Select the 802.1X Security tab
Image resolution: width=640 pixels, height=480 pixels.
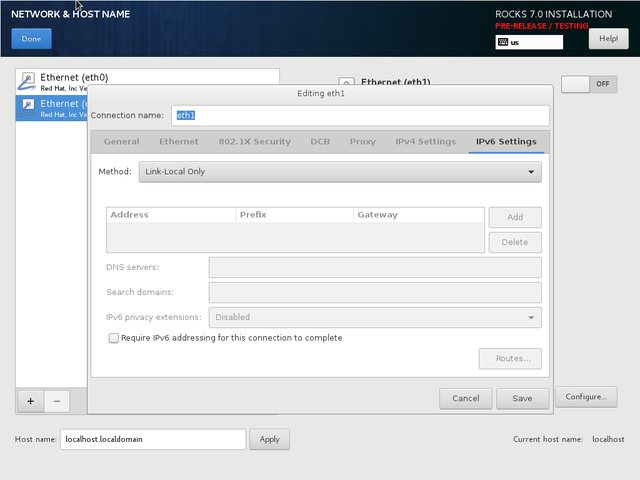(254, 142)
